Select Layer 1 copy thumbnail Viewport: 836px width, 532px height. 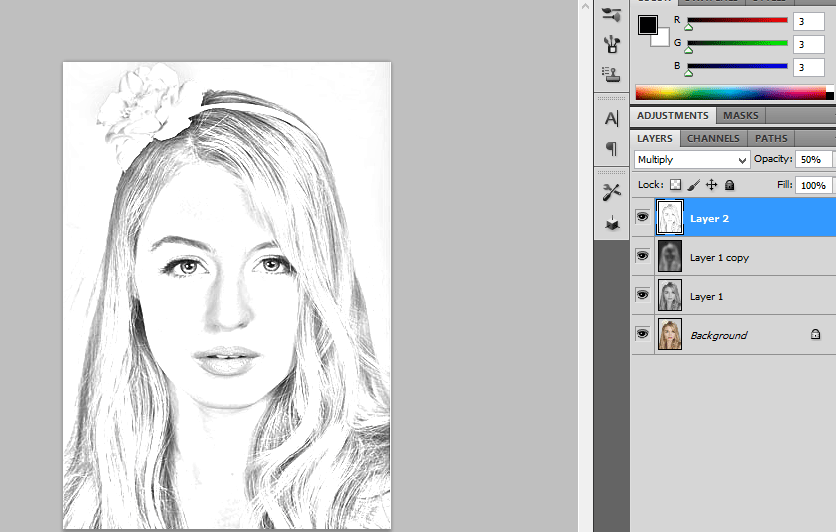[670, 256]
